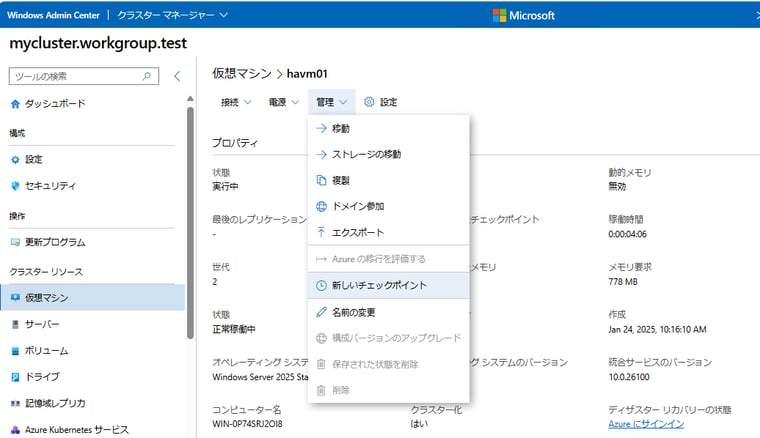Click the ドライブ disk icon
This screenshot has width=760, height=438.
tap(15, 377)
